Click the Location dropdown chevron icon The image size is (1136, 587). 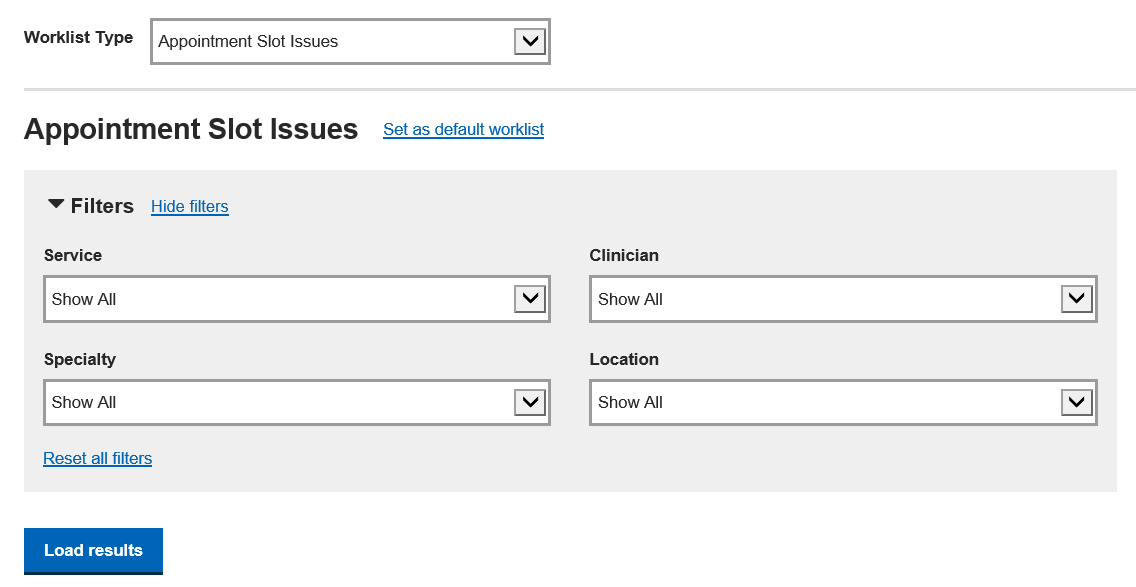click(1077, 402)
